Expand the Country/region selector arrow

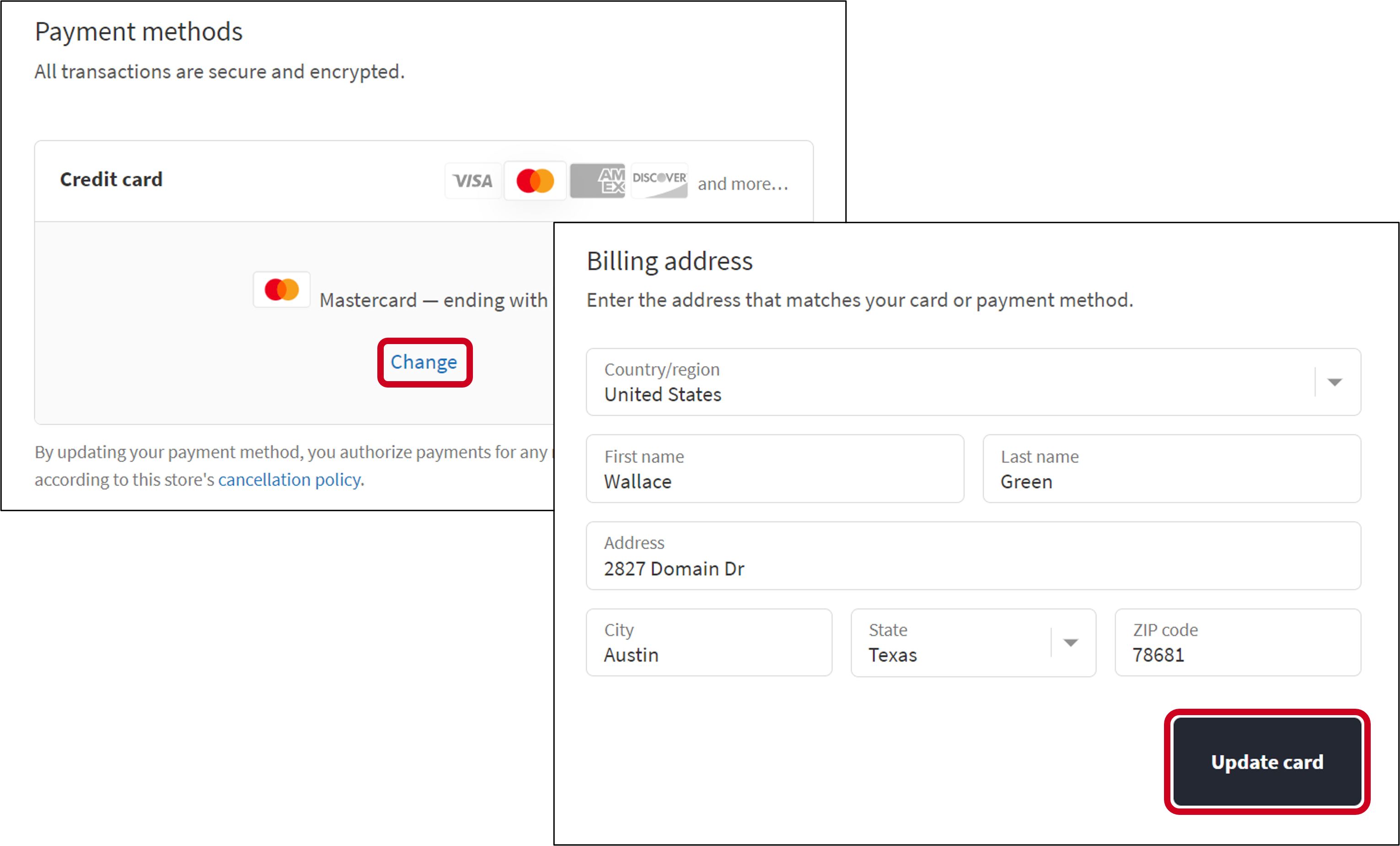[x=1334, y=382]
